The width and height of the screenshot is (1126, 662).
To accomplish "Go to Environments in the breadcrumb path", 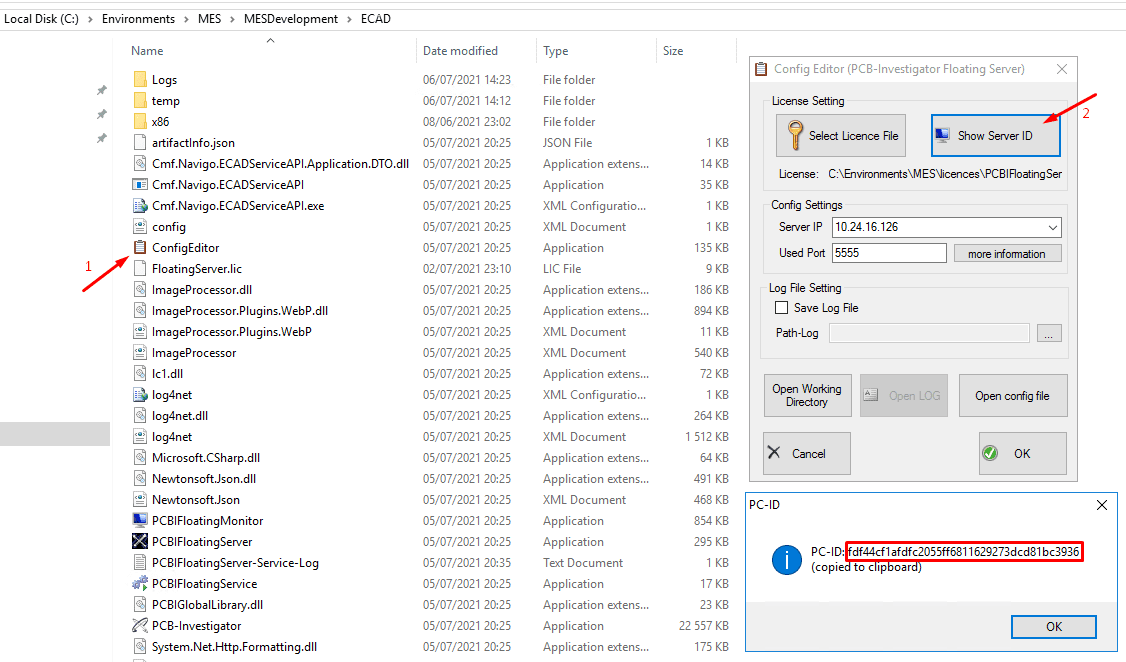I will pyautogui.click(x=139, y=19).
